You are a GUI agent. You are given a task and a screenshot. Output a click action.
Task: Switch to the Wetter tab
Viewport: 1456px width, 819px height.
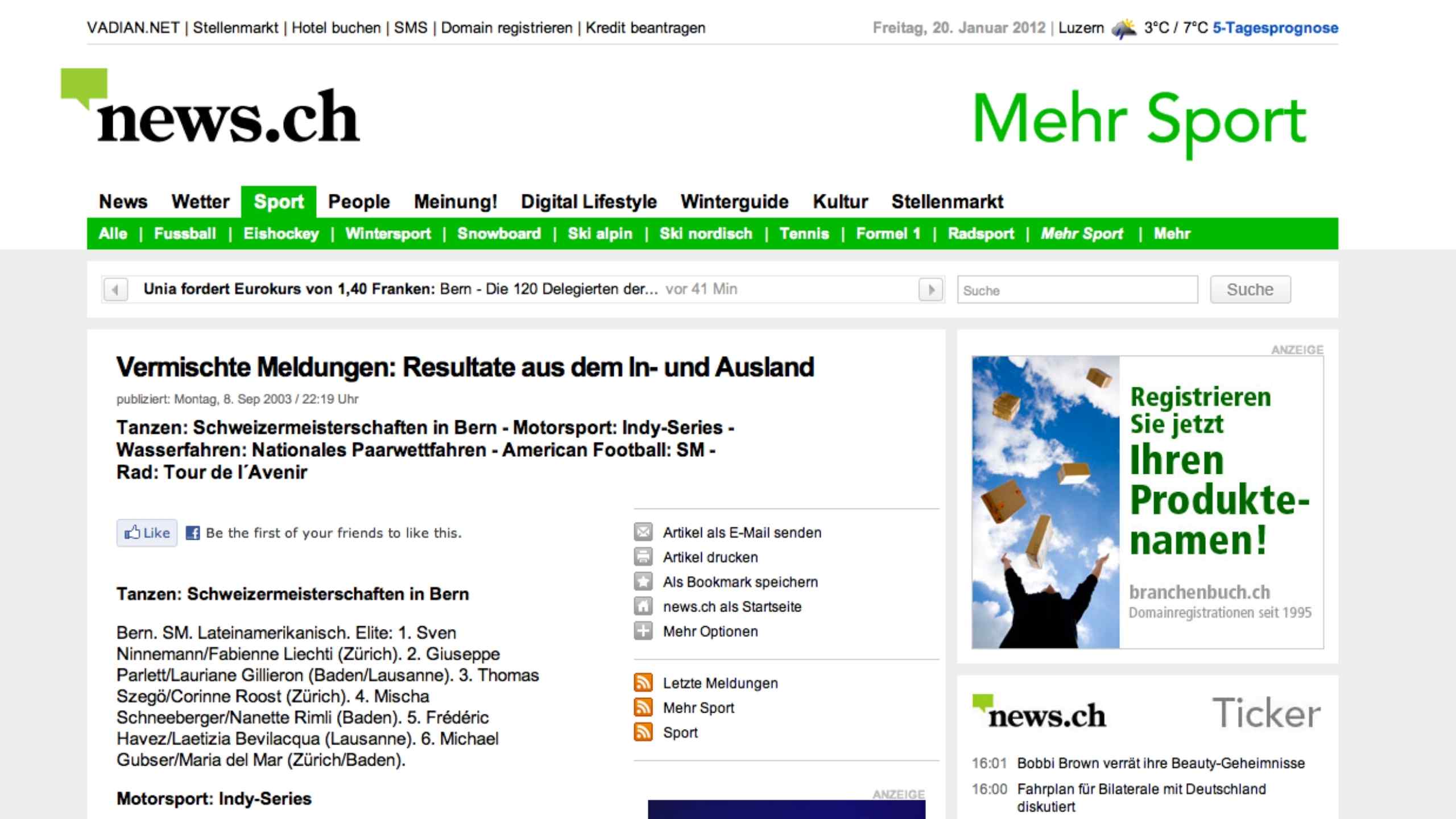point(200,201)
